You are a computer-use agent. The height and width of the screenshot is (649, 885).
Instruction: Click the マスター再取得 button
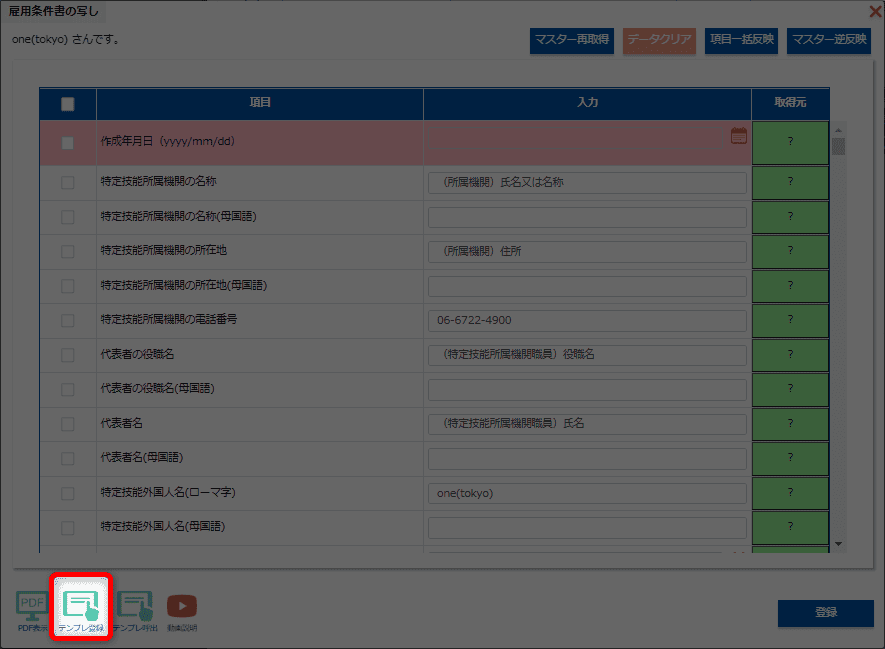[572, 40]
